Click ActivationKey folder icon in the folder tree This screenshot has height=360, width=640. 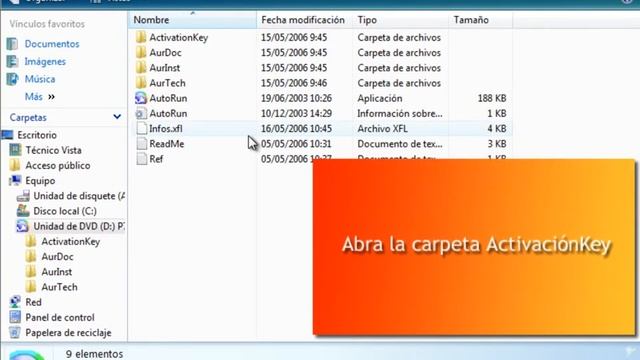(x=31, y=241)
